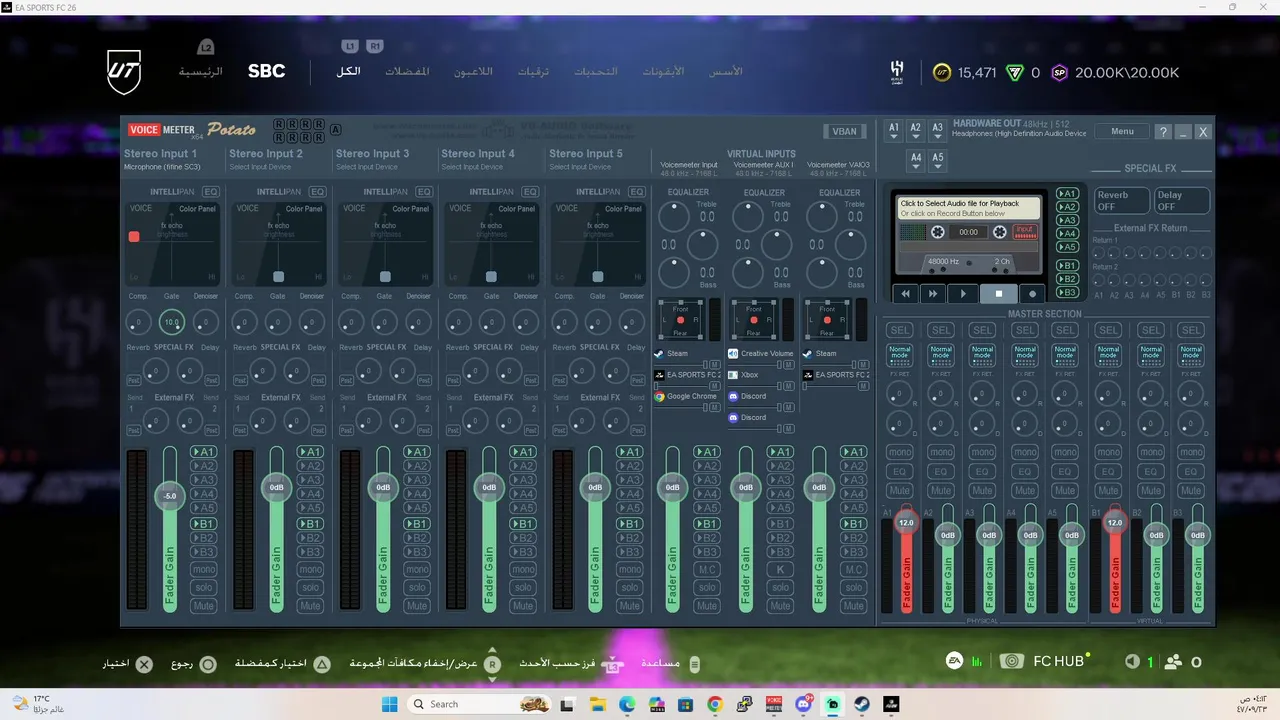This screenshot has height=720, width=1280.
Task: Toggle Reverb OFF in Special FX
Action: [x=1120, y=200]
